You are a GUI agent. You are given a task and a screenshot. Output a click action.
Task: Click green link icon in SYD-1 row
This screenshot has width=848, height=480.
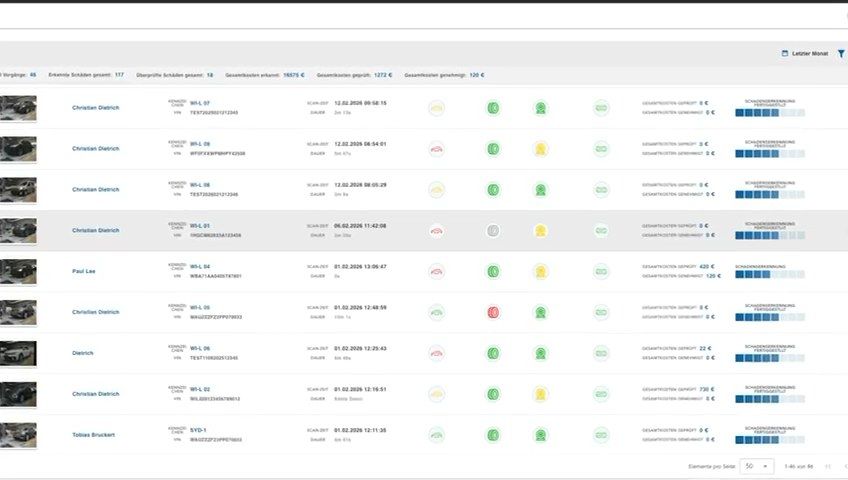pyautogui.click(x=601, y=435)
